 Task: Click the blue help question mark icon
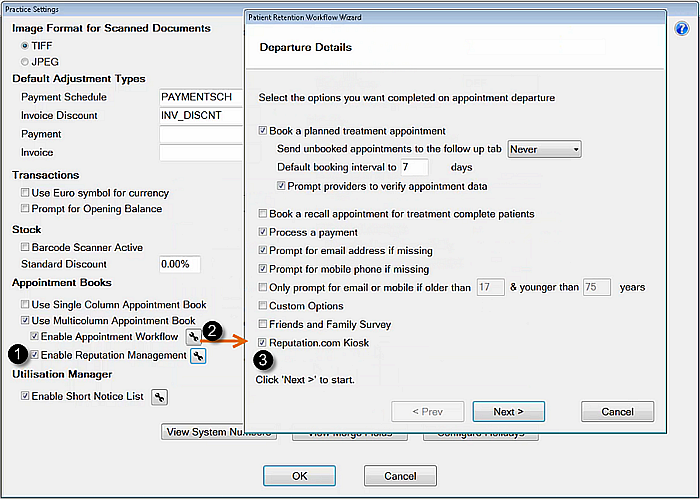pos(682,29)
